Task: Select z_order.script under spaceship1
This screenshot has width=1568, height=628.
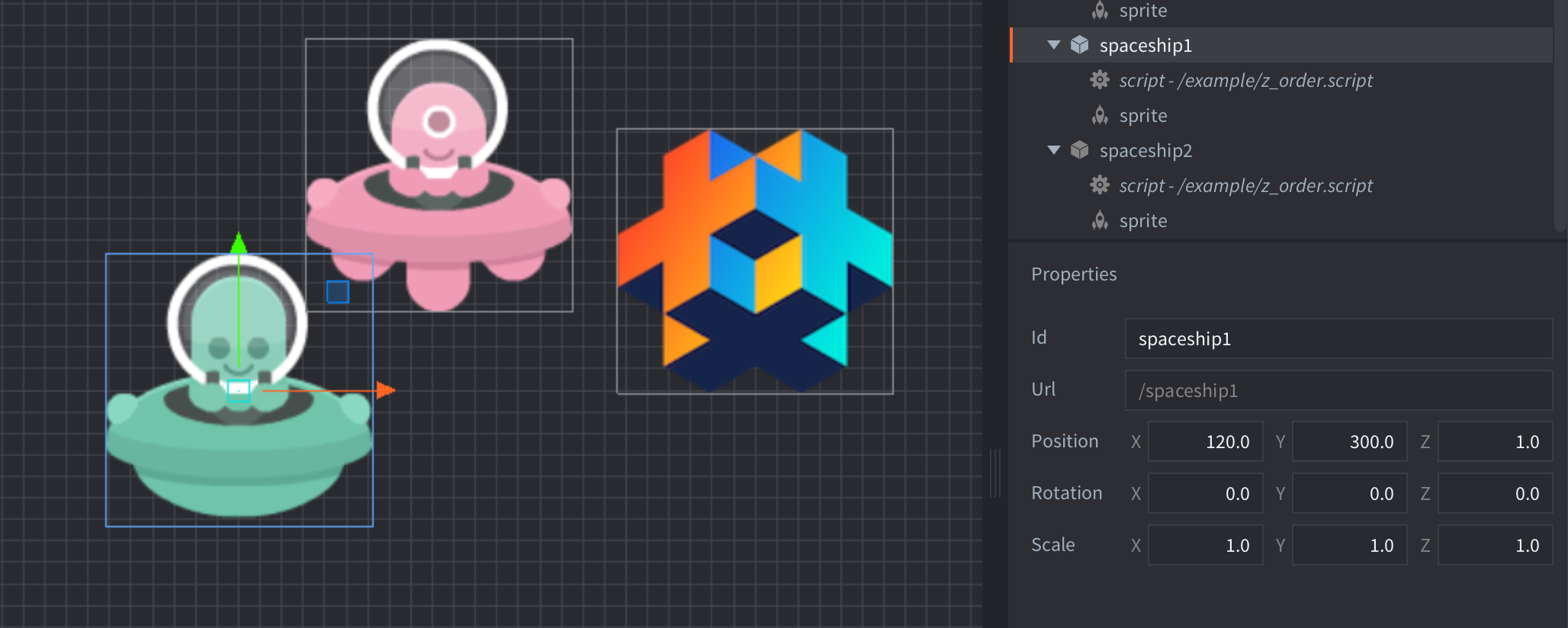Action: coord(1281,80)
